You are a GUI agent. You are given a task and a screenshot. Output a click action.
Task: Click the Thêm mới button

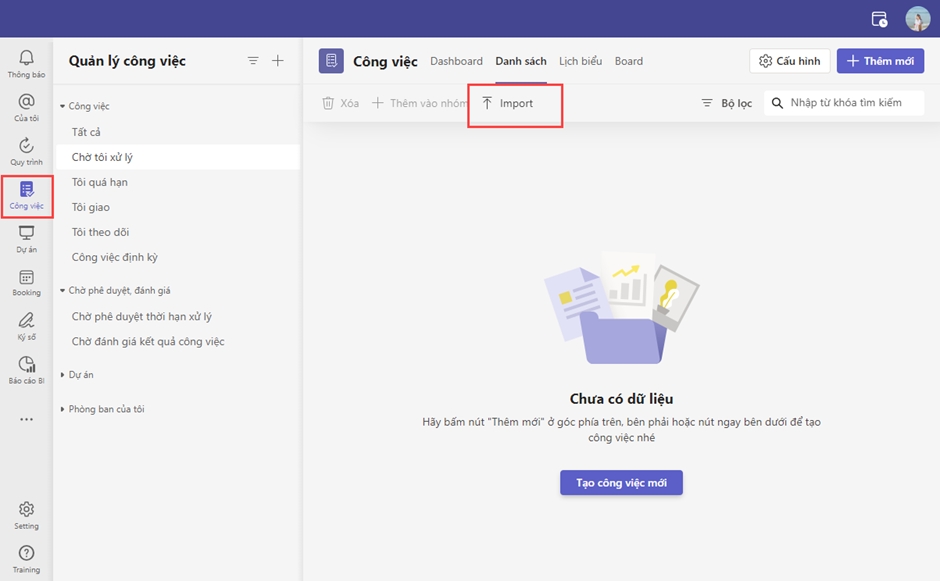(880, 61)
